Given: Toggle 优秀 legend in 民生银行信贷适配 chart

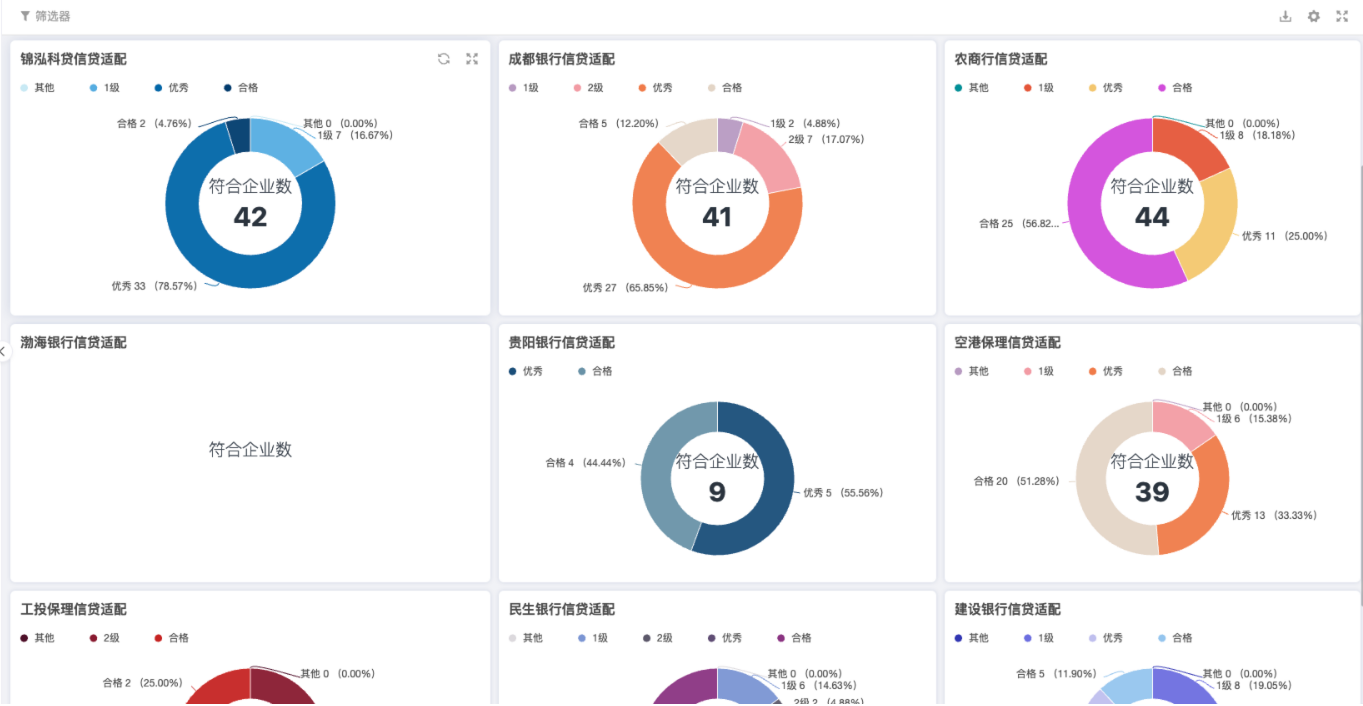Looking at the screenshot, I should [x=724, y=638].
